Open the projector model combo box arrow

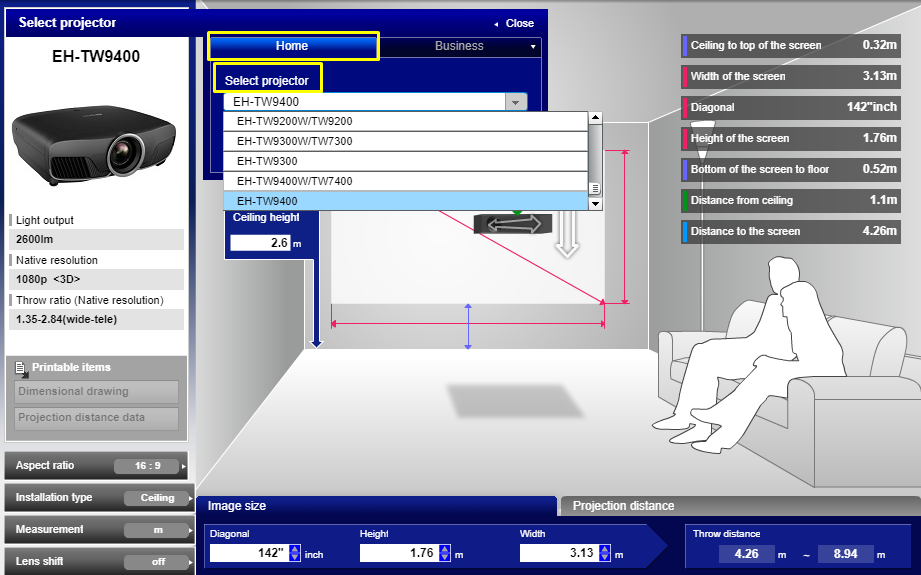click(515, 102)
